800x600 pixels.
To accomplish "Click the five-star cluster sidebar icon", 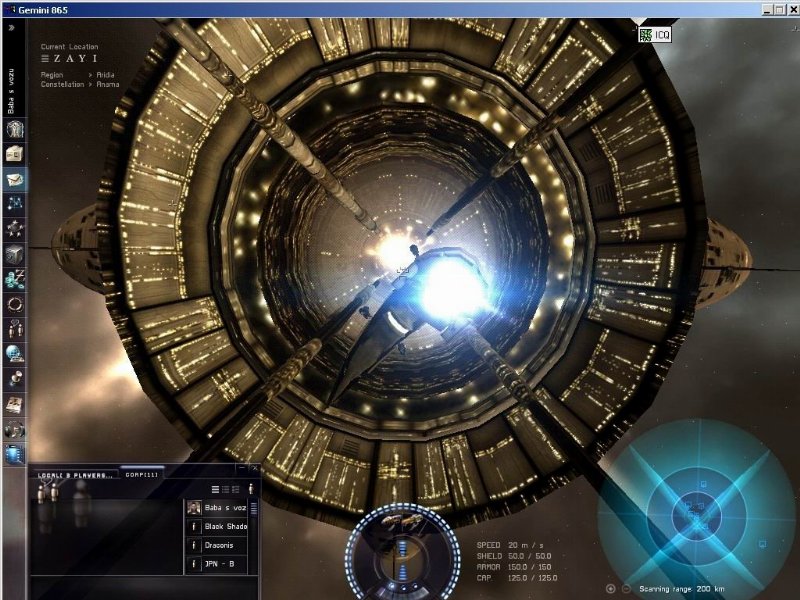I will [x=15, y=229].
